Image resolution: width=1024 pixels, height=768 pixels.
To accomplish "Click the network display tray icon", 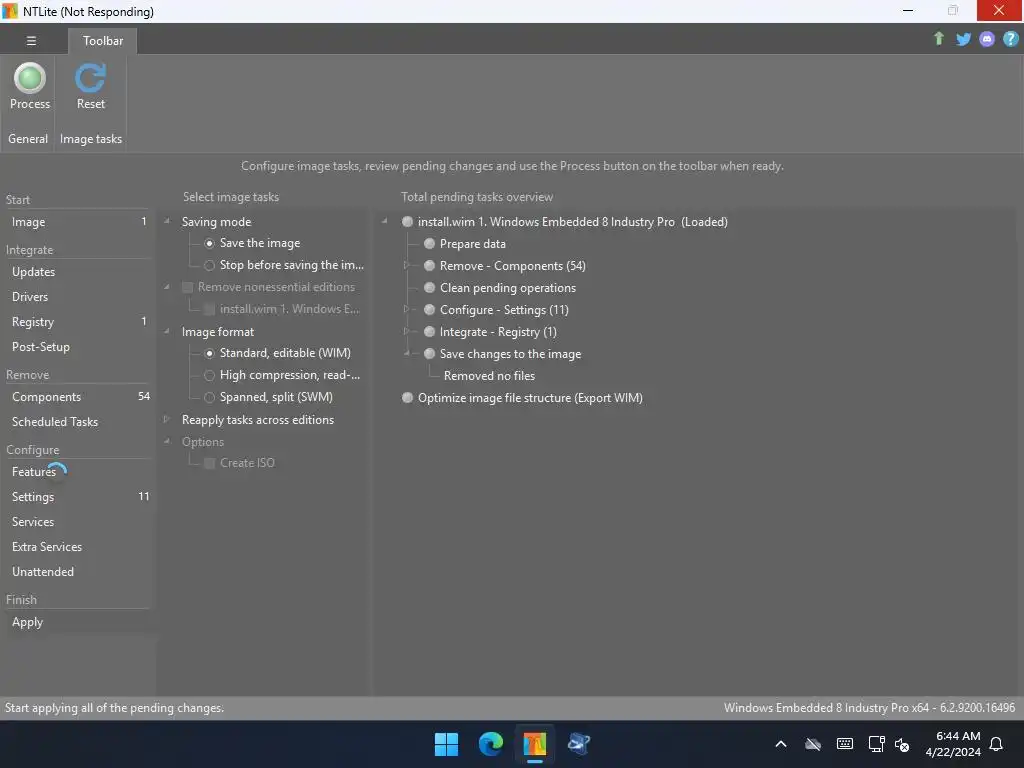I will (876, 744).
